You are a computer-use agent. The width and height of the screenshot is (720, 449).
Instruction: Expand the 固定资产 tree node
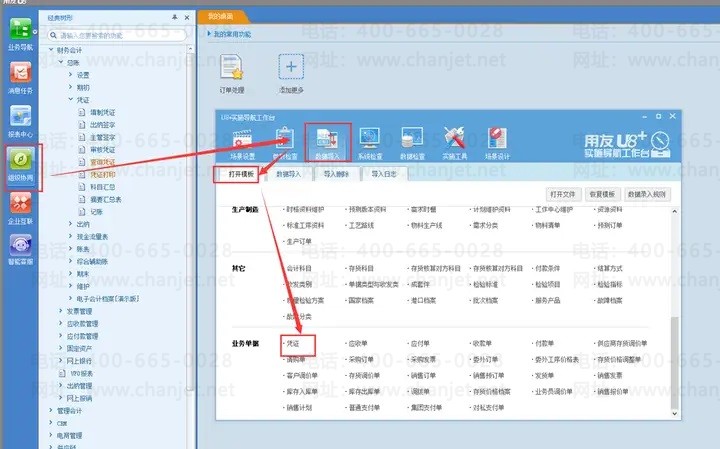pos(61,348)
